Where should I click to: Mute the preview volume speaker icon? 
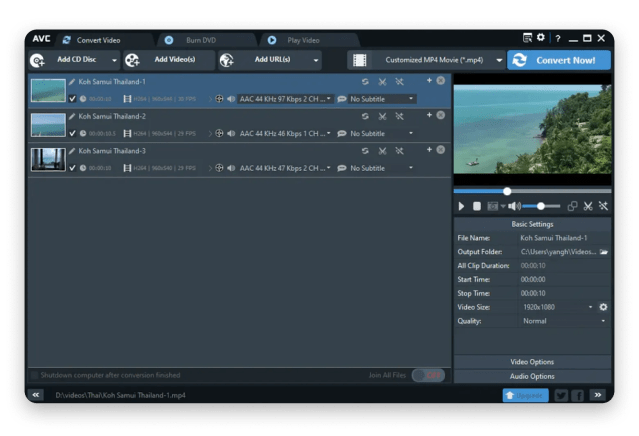coord(514,207)
